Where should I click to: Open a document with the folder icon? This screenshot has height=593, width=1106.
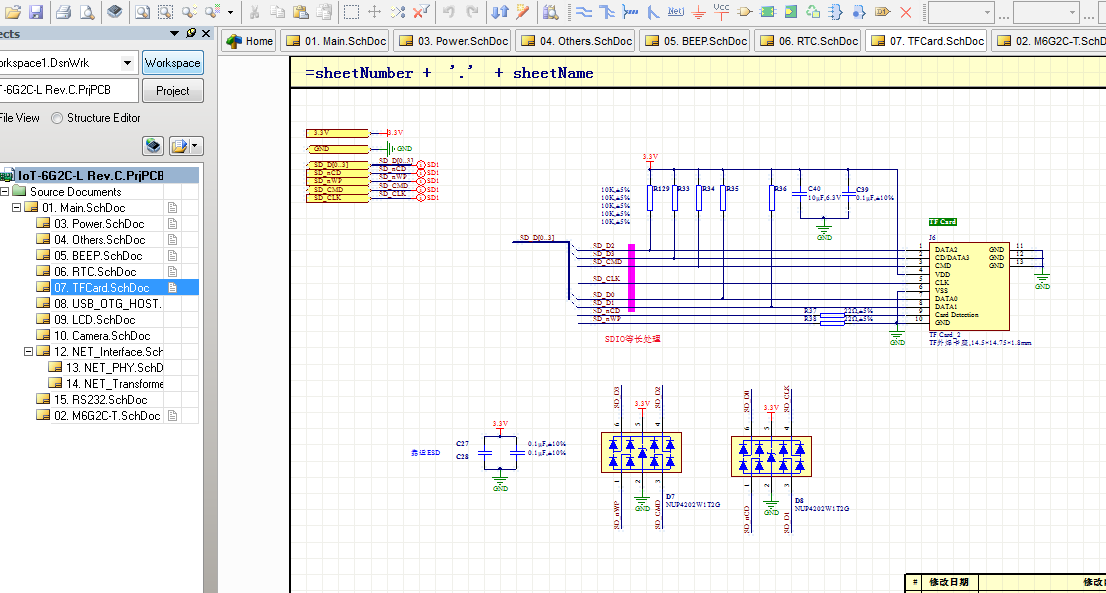(13, 11)
